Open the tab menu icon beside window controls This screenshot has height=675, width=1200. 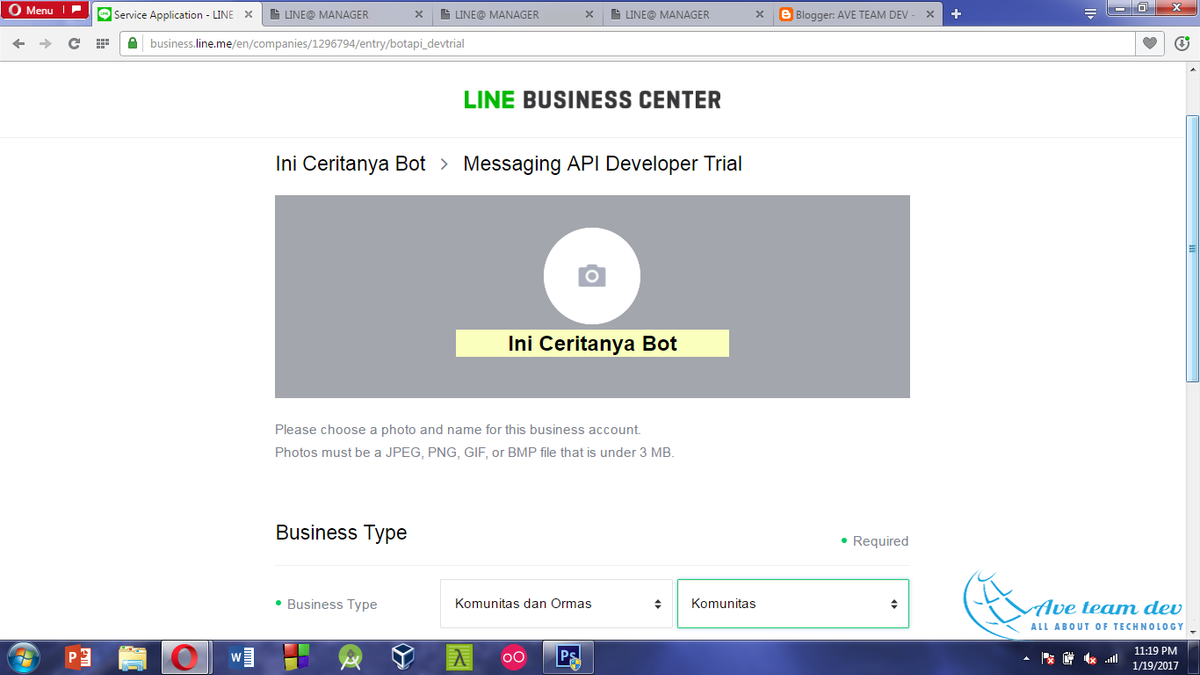pyautogui.click(x=1091, y=14)
